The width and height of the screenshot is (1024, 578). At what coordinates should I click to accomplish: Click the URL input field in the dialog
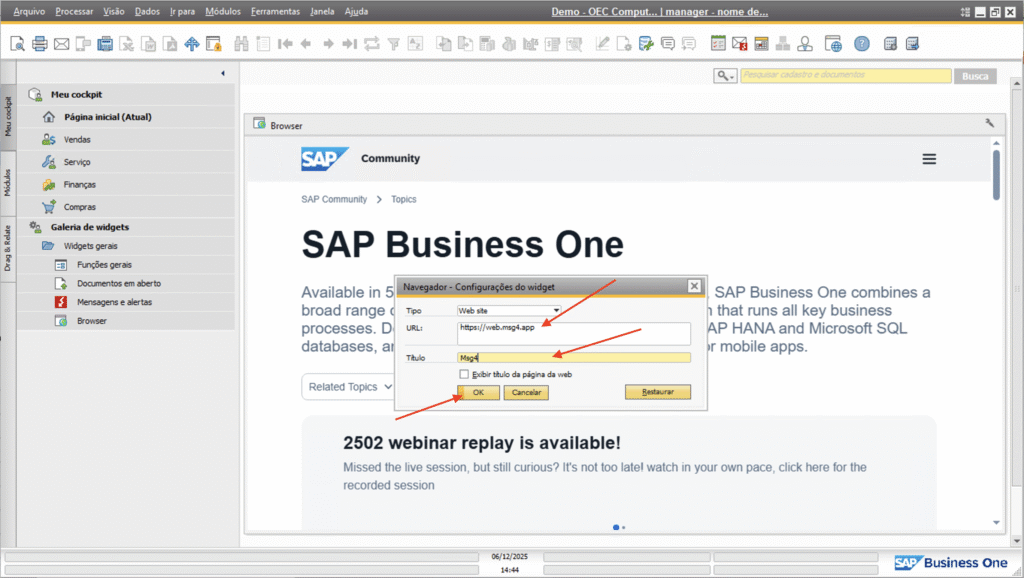point(573,333)
